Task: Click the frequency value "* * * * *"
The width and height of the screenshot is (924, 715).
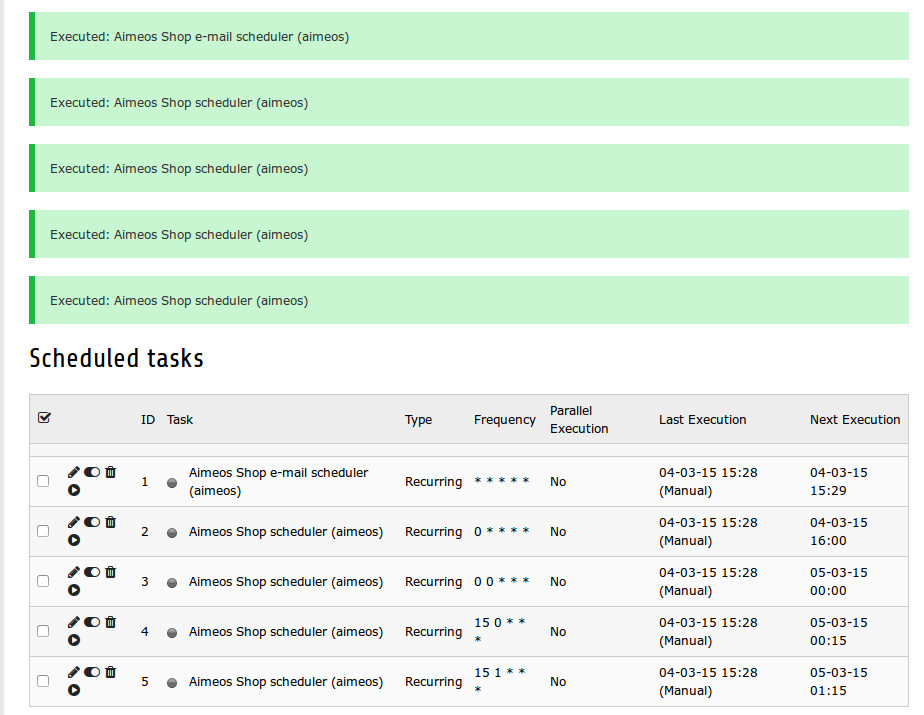Action: pyautogui.click(x=501, y=482)
